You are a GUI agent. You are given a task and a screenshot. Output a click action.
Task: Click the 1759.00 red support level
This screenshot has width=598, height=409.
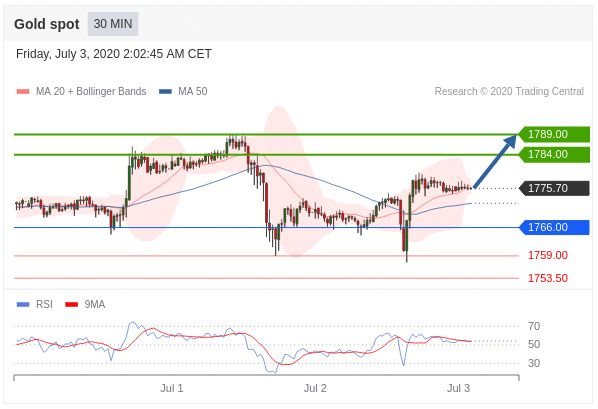(548, 255)
